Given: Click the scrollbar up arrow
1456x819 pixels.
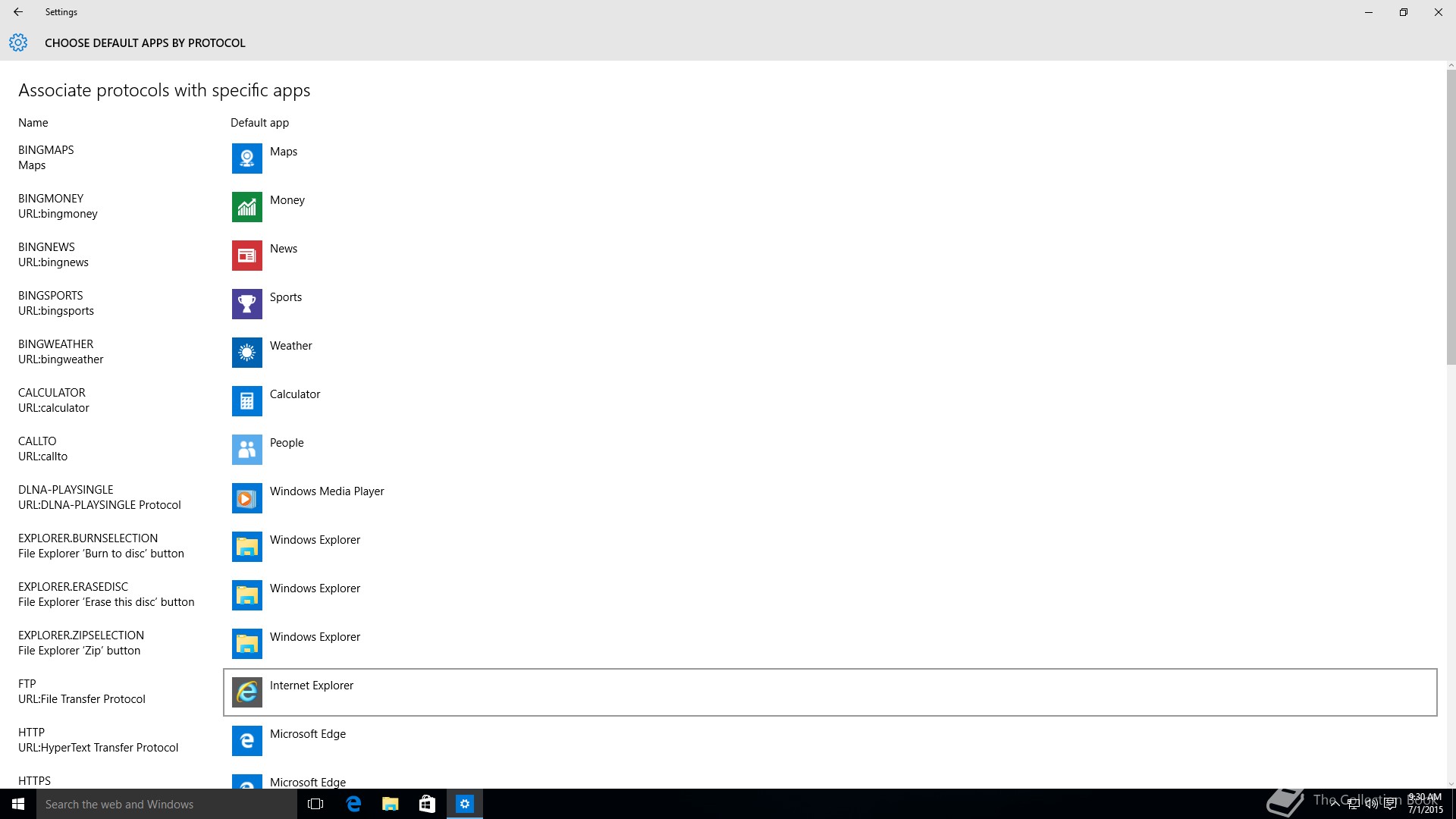Looking at the screenshot, I should pyautogui.click(x=1451, y=65).
